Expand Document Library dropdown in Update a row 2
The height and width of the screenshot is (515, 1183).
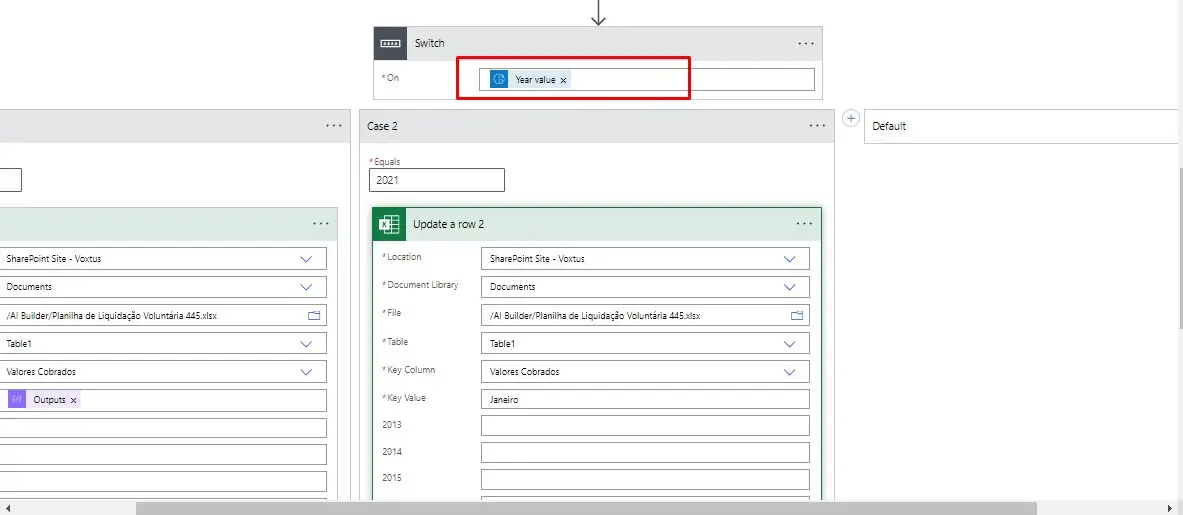point(791,287)
